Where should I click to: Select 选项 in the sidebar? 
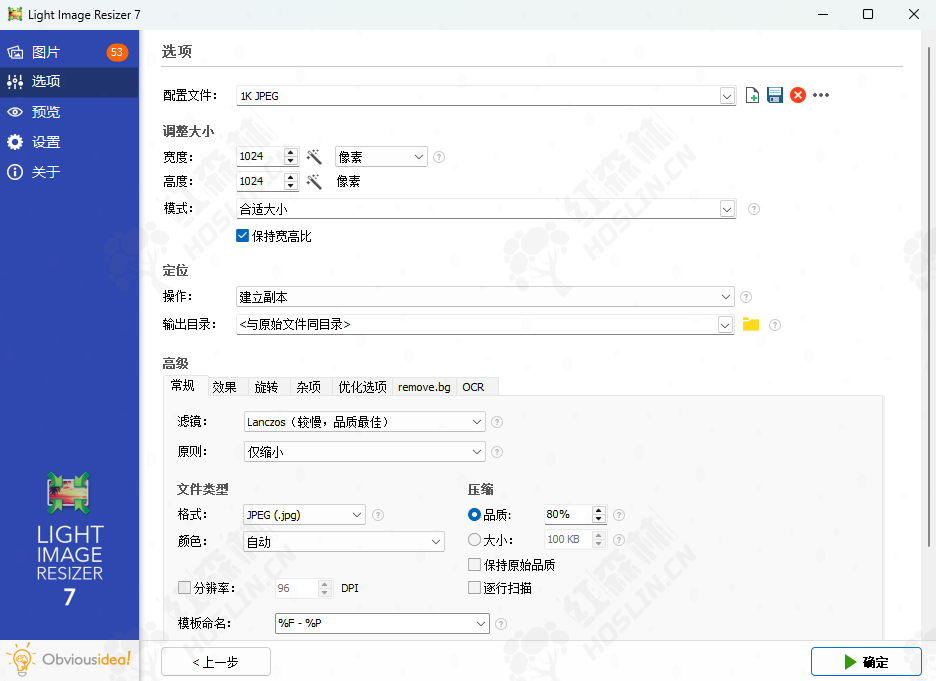point(69,81)
